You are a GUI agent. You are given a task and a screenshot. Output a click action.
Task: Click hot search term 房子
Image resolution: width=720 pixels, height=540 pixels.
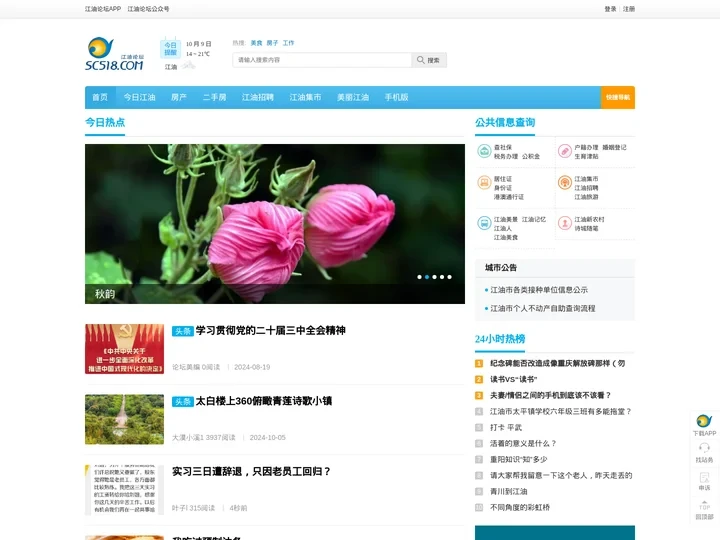tap(272, 43)
